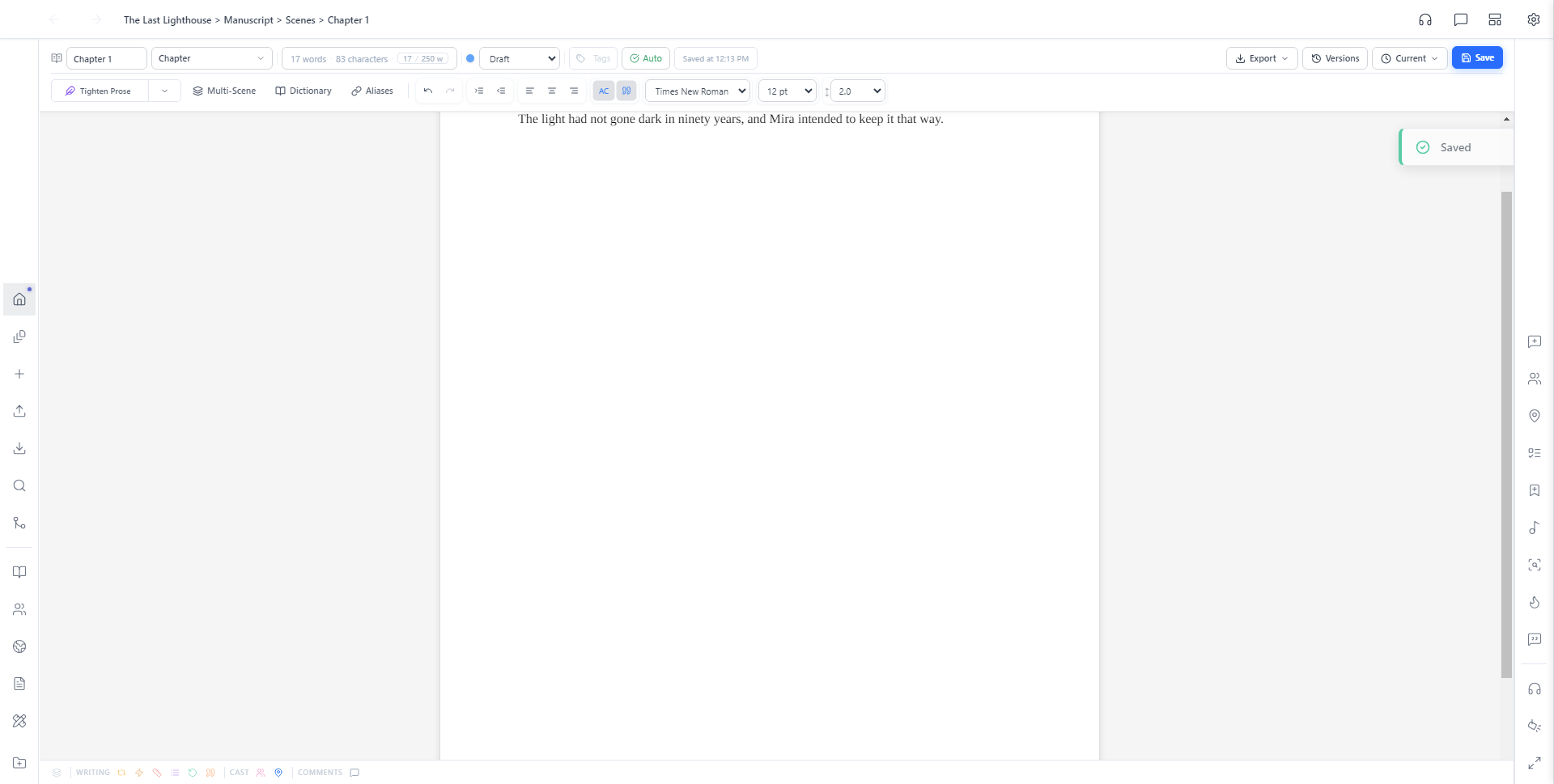Open checklist icon in right sidebar
Viewport: 1554px width, 784px height.
click(x=1535, y=453)
